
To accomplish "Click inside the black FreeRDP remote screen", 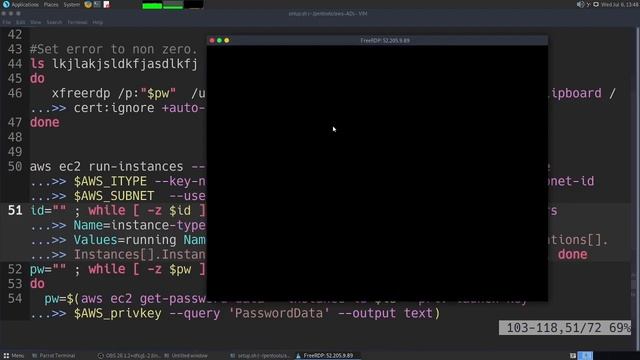I will (x=377, y=173).
